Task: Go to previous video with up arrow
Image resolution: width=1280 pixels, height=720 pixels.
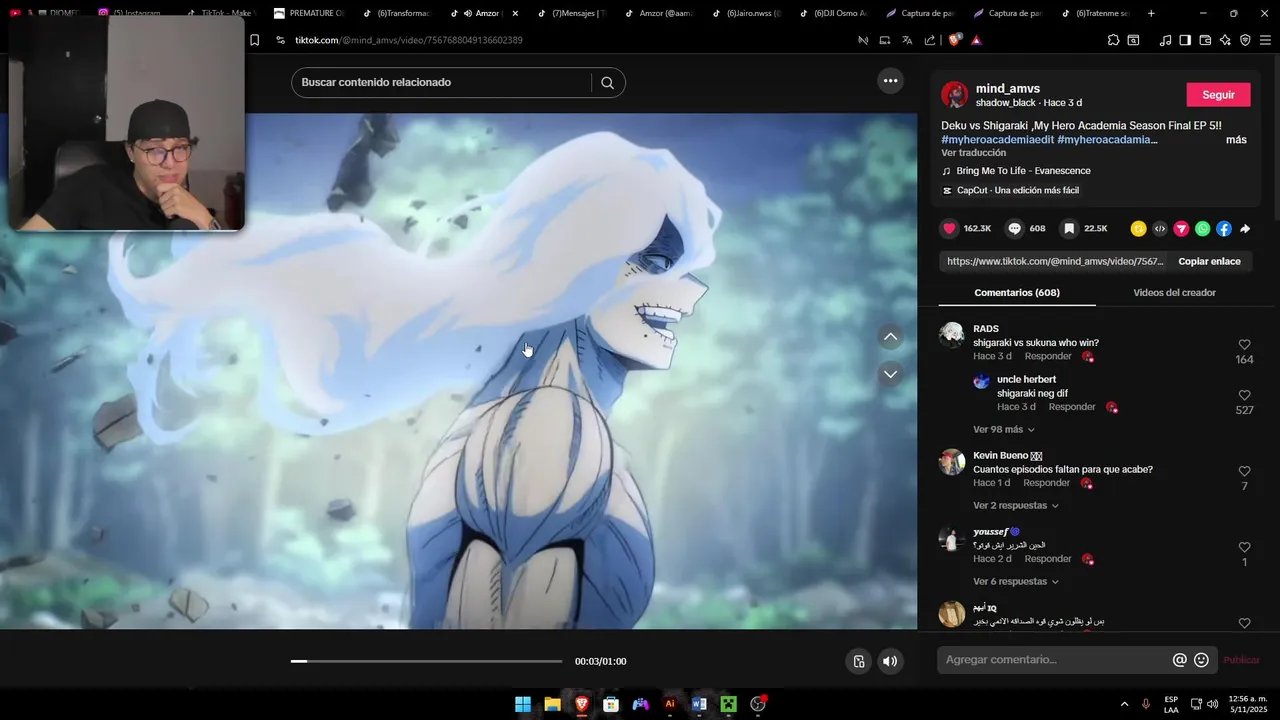Action: pos(890,337)
